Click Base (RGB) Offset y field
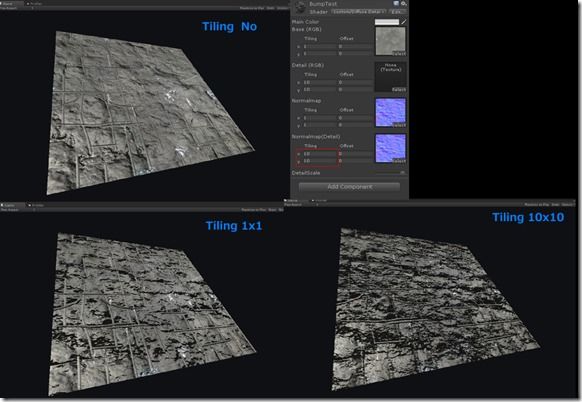 point(356,53)
